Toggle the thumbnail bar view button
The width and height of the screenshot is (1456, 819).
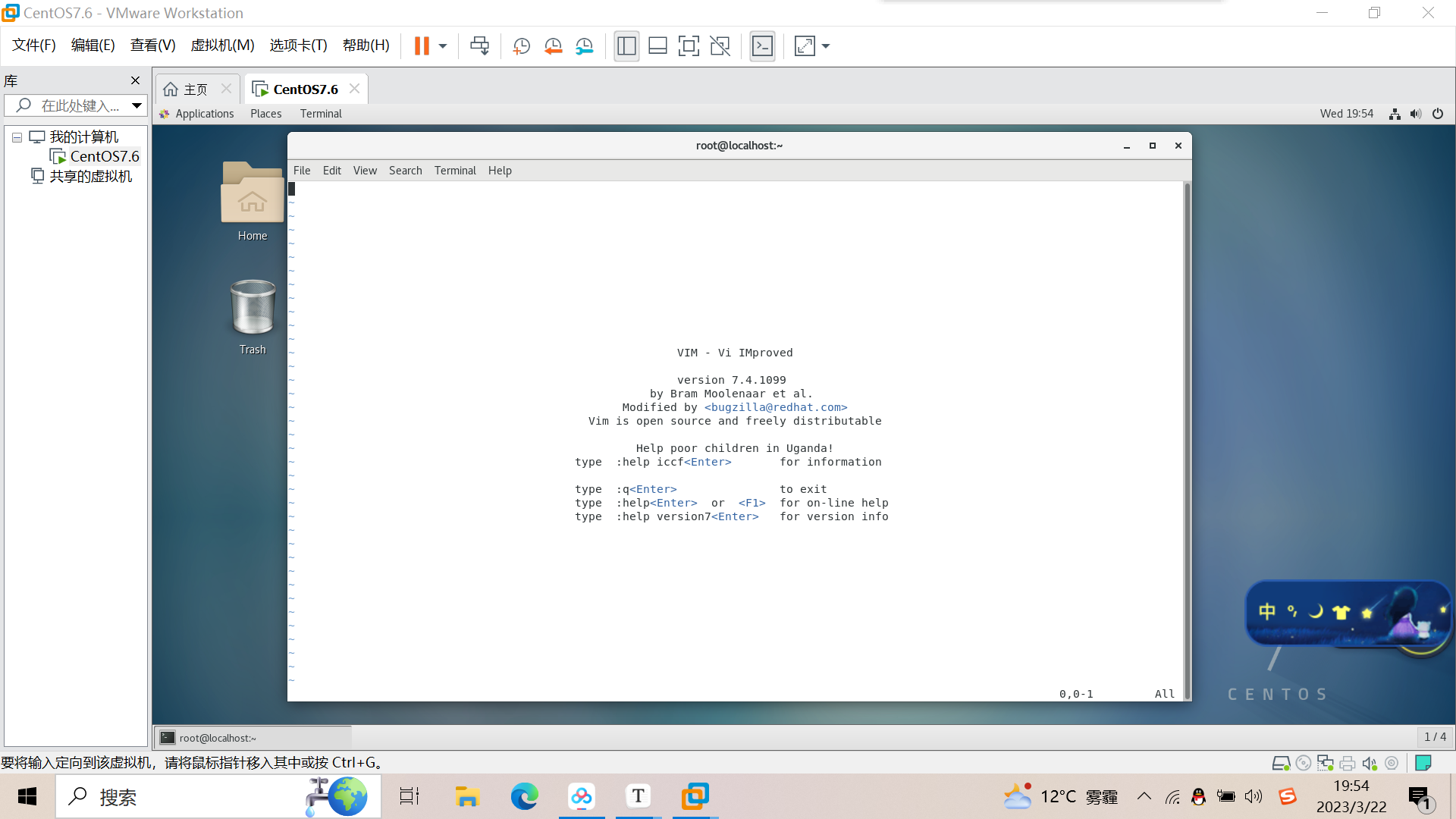pos(657,46)
